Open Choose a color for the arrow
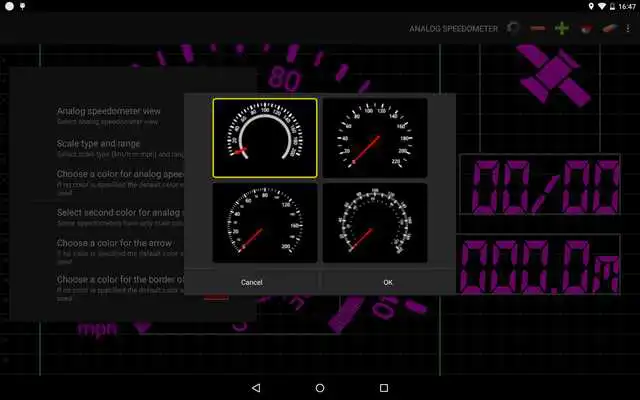 click(120, 252)
